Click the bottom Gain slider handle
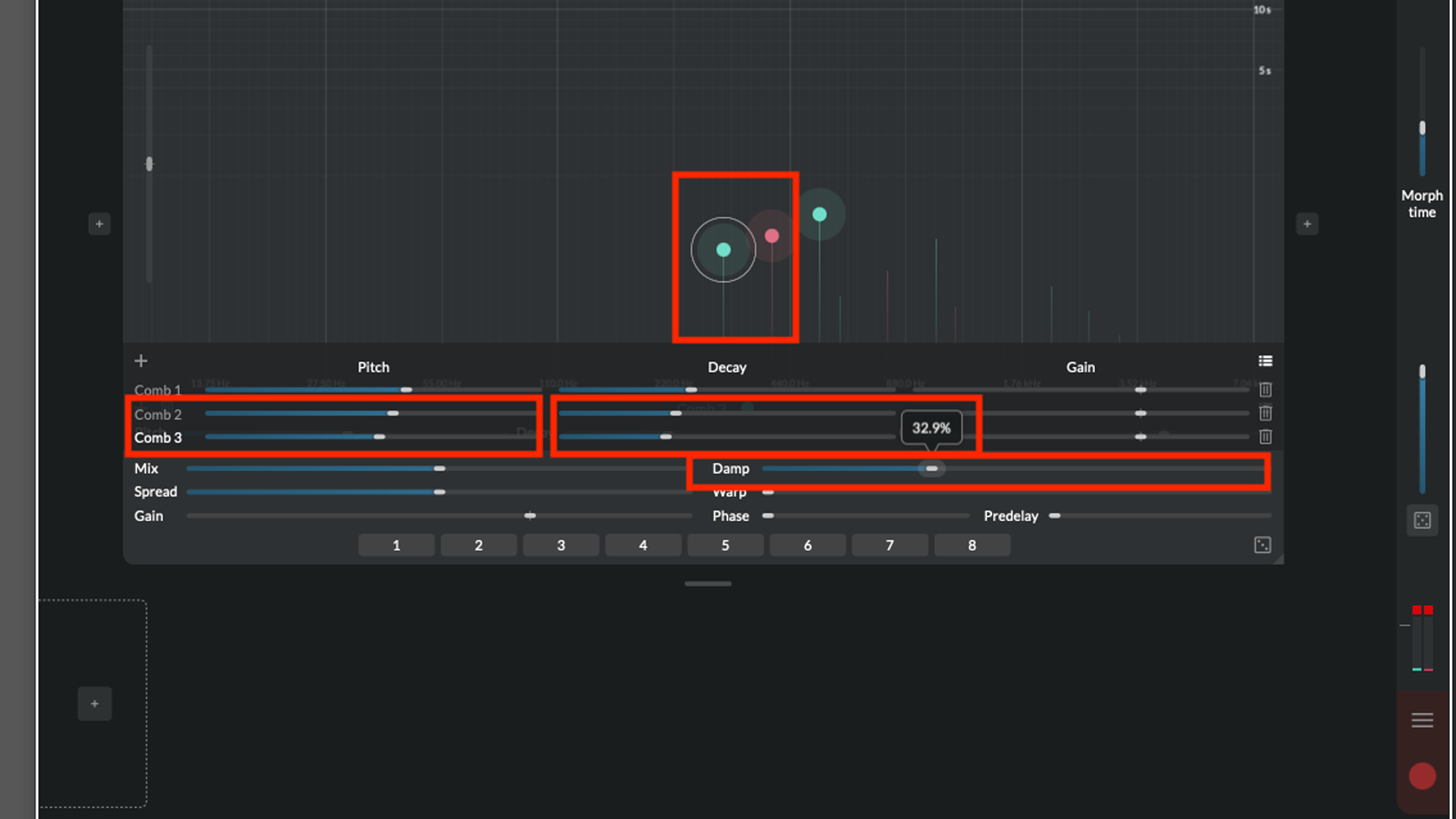Image resolution: width=1456 pixels, height=819 pixels. coord(530,516)
